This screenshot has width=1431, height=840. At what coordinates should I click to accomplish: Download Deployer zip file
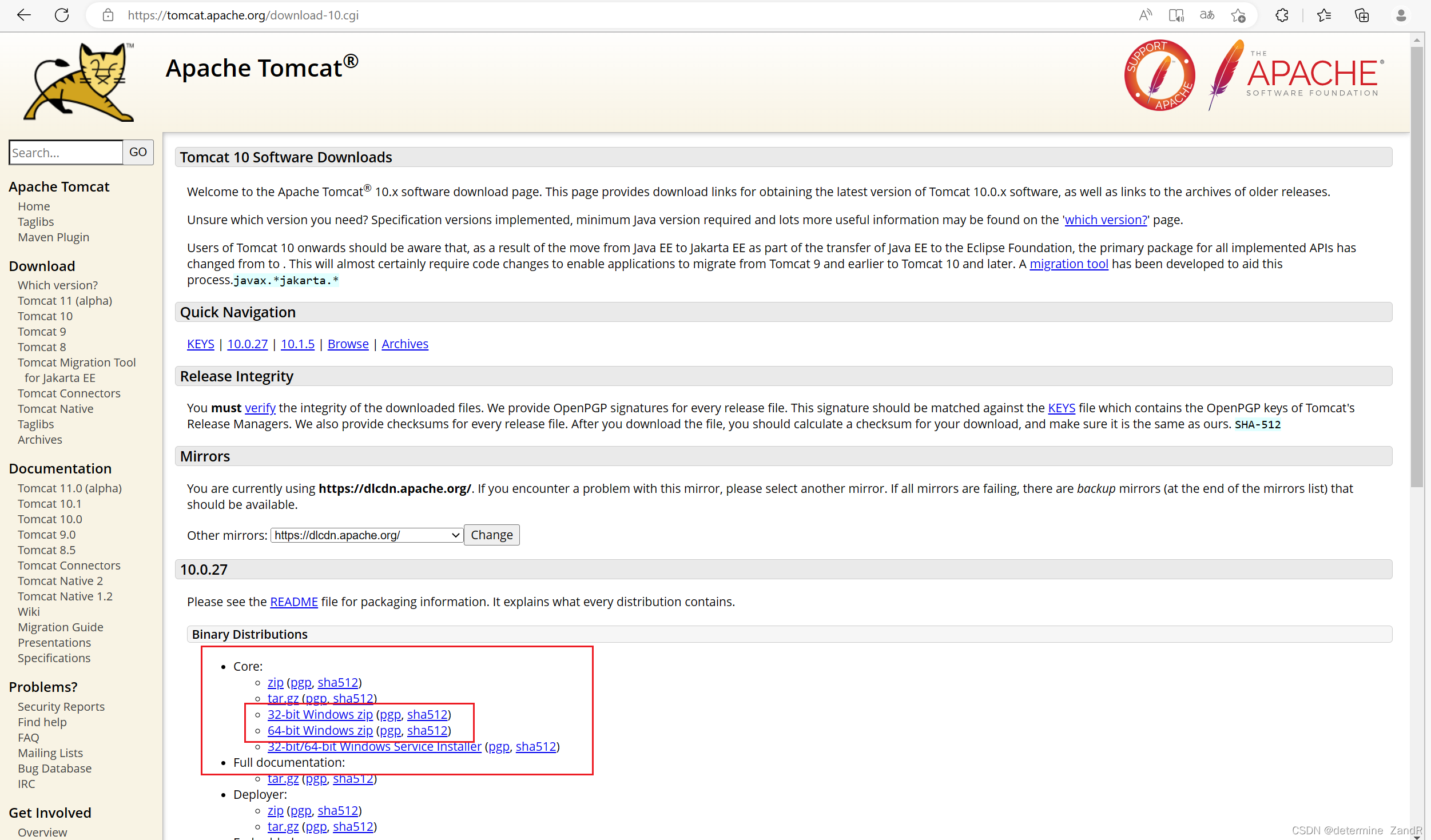275,810
